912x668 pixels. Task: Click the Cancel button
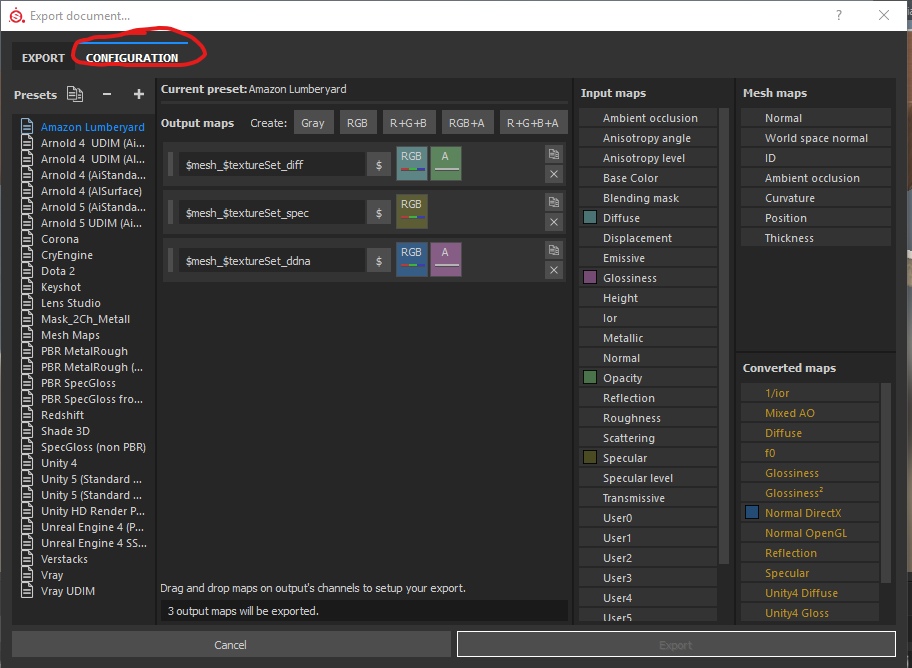click(x=231, y=644)
